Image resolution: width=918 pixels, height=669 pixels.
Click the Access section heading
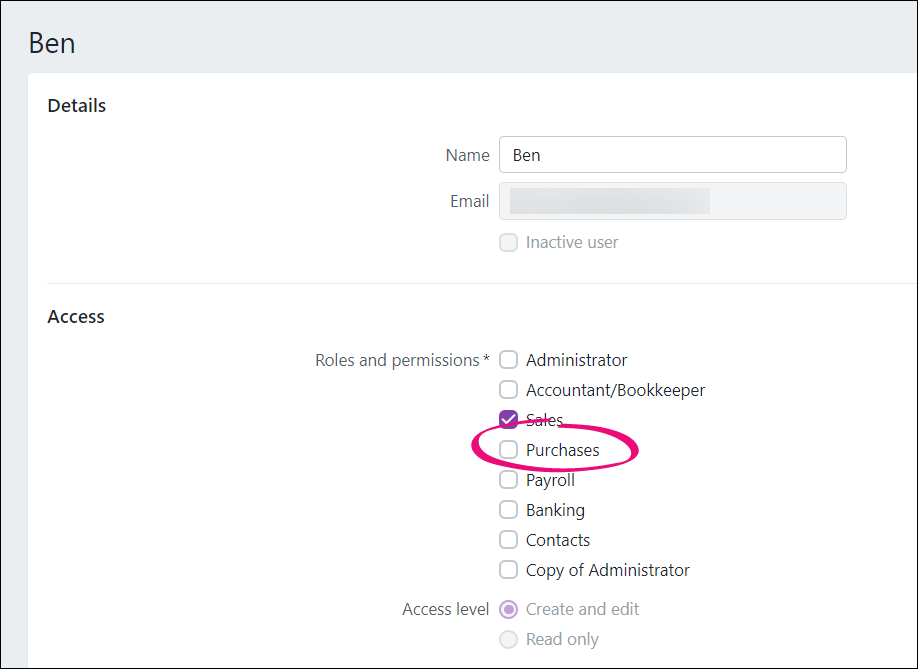click(x=76, y=316)
